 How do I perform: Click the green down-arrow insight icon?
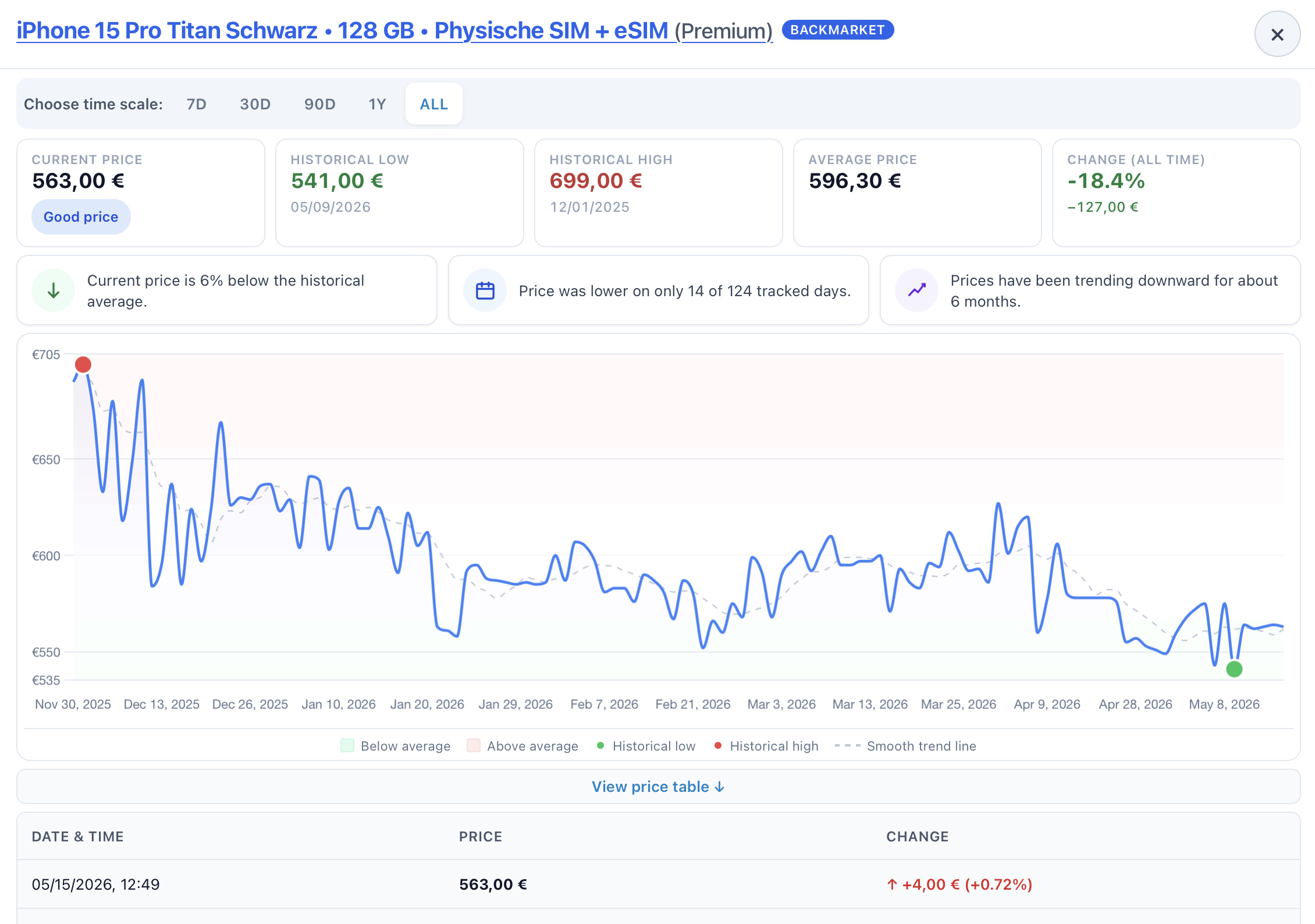coord(54,290)
